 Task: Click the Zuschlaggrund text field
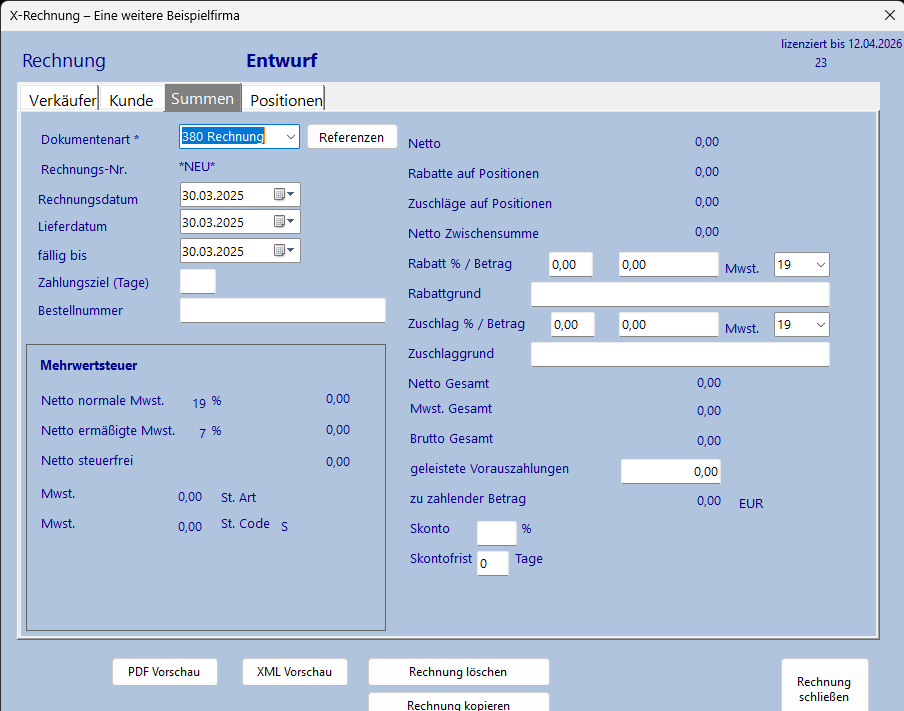pos(680,354)
